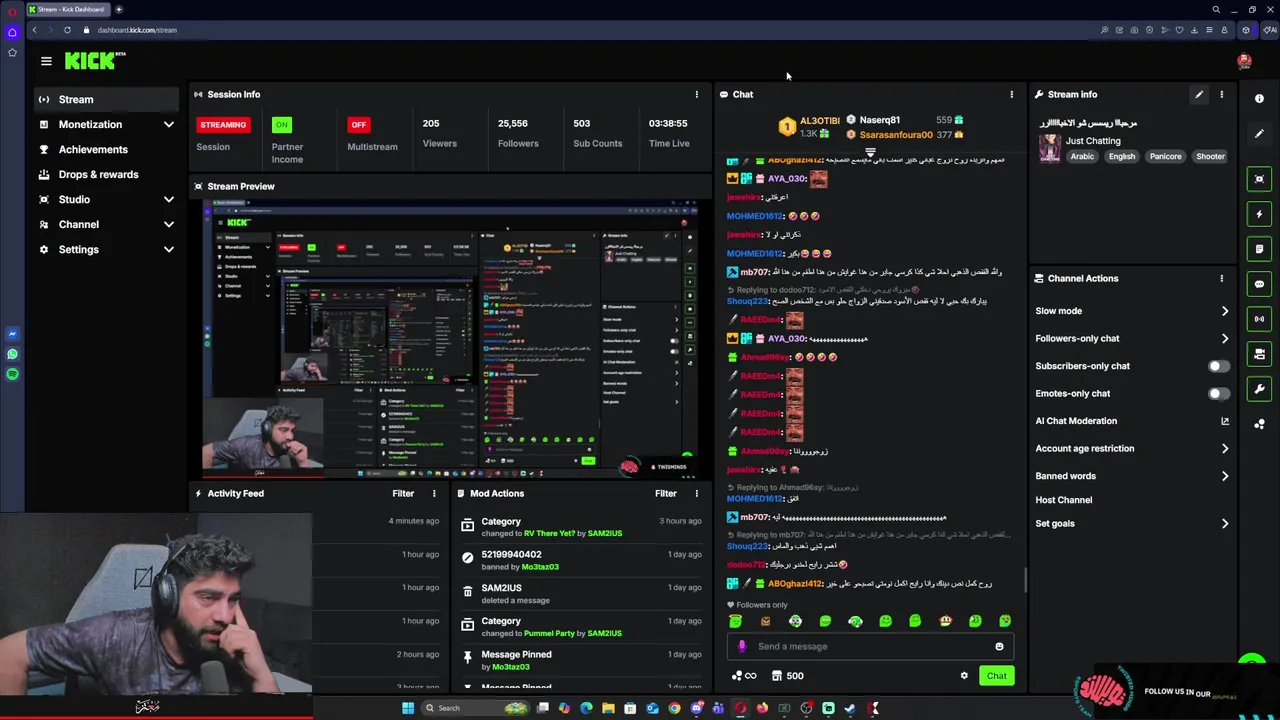
Task: Toggle the Multistream OFF badge
Action: tap(359, 125)
